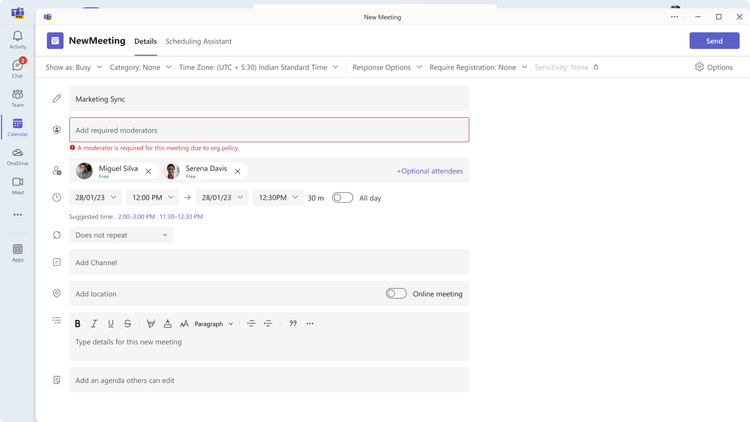
Task: Go to Calendar in sidebar
Action: (18, 127)
